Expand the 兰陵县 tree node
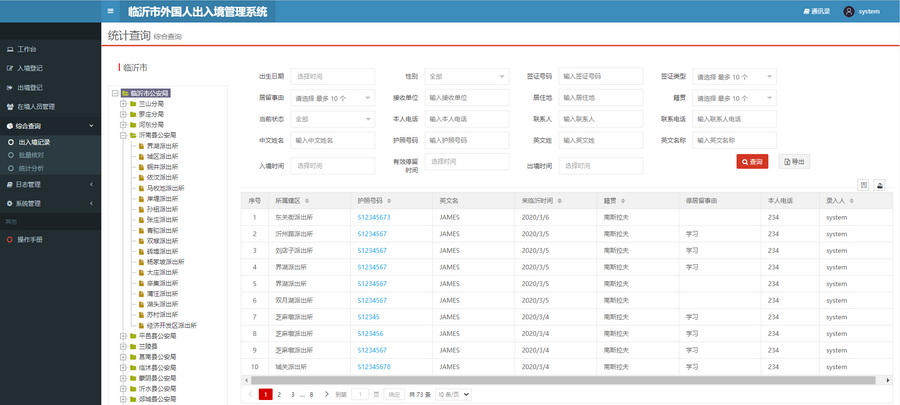Viewport: 900px width, 405px height. (123, 346)
